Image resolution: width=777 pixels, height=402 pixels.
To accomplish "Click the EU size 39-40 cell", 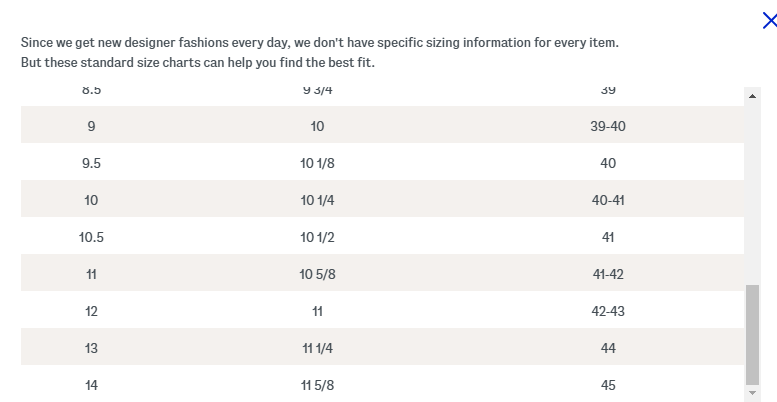I will 608,126.
